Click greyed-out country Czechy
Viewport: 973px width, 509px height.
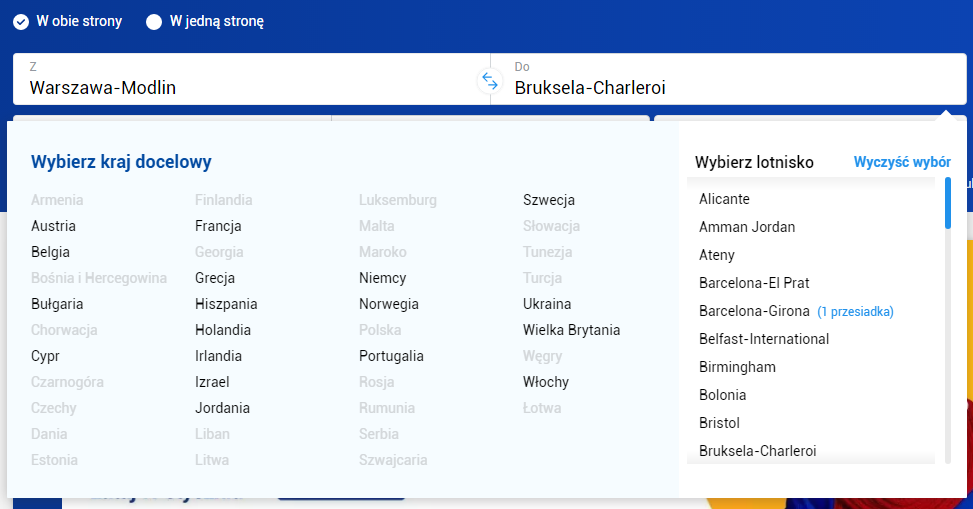pyautogui.click(x=53, y=408)
